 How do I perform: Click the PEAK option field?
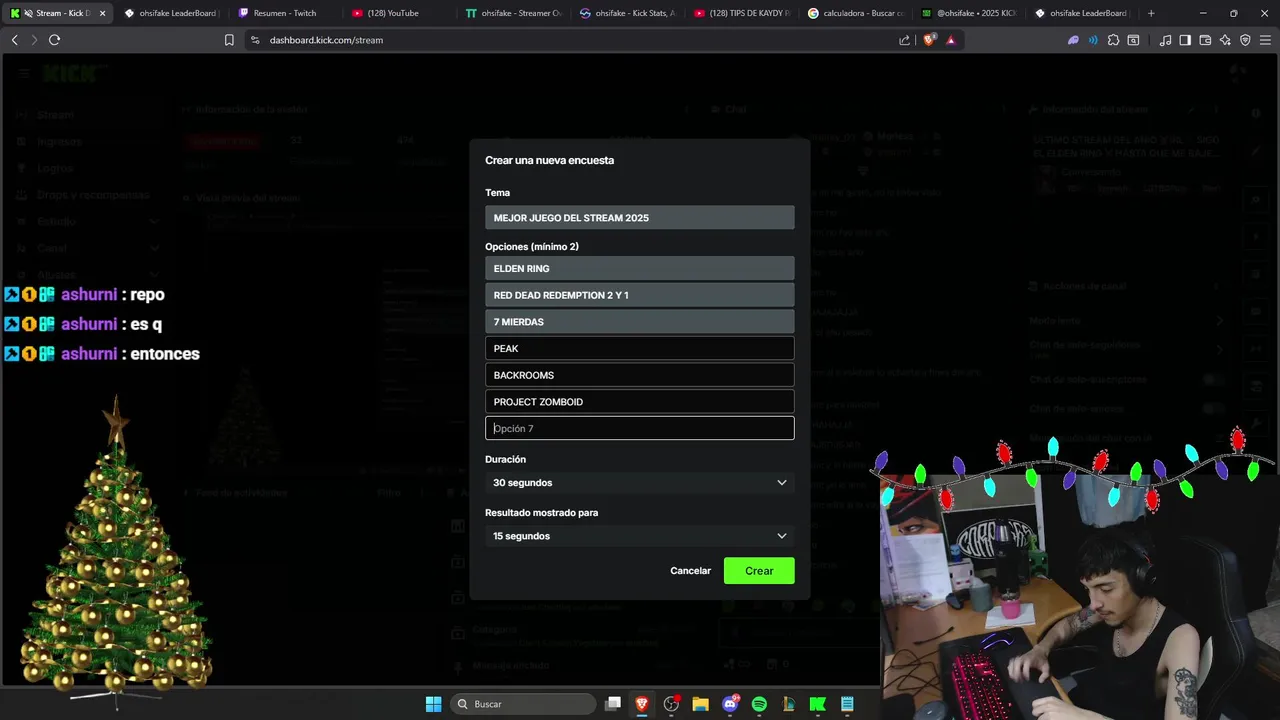[x=640, y=348]
